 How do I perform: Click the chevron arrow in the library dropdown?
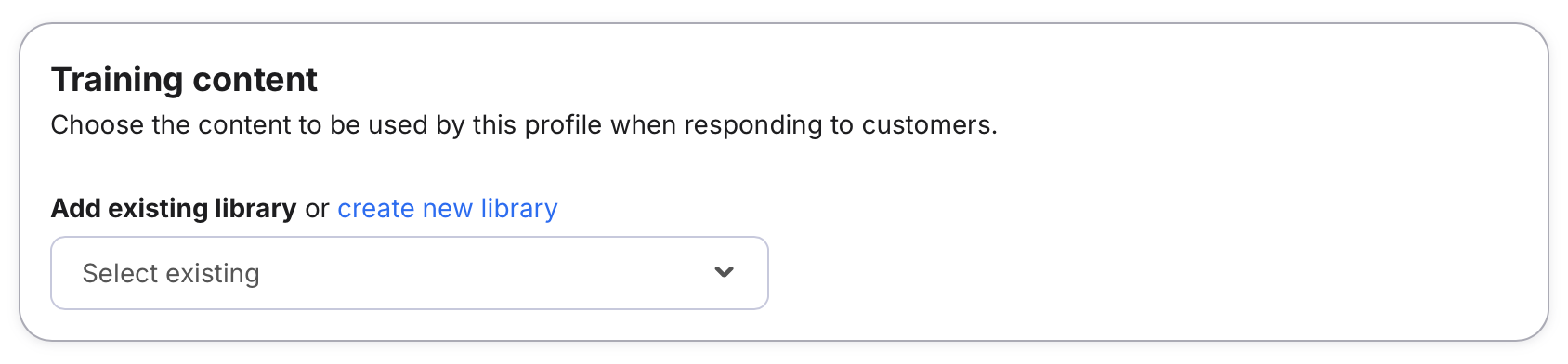click(x=724, y=272)
